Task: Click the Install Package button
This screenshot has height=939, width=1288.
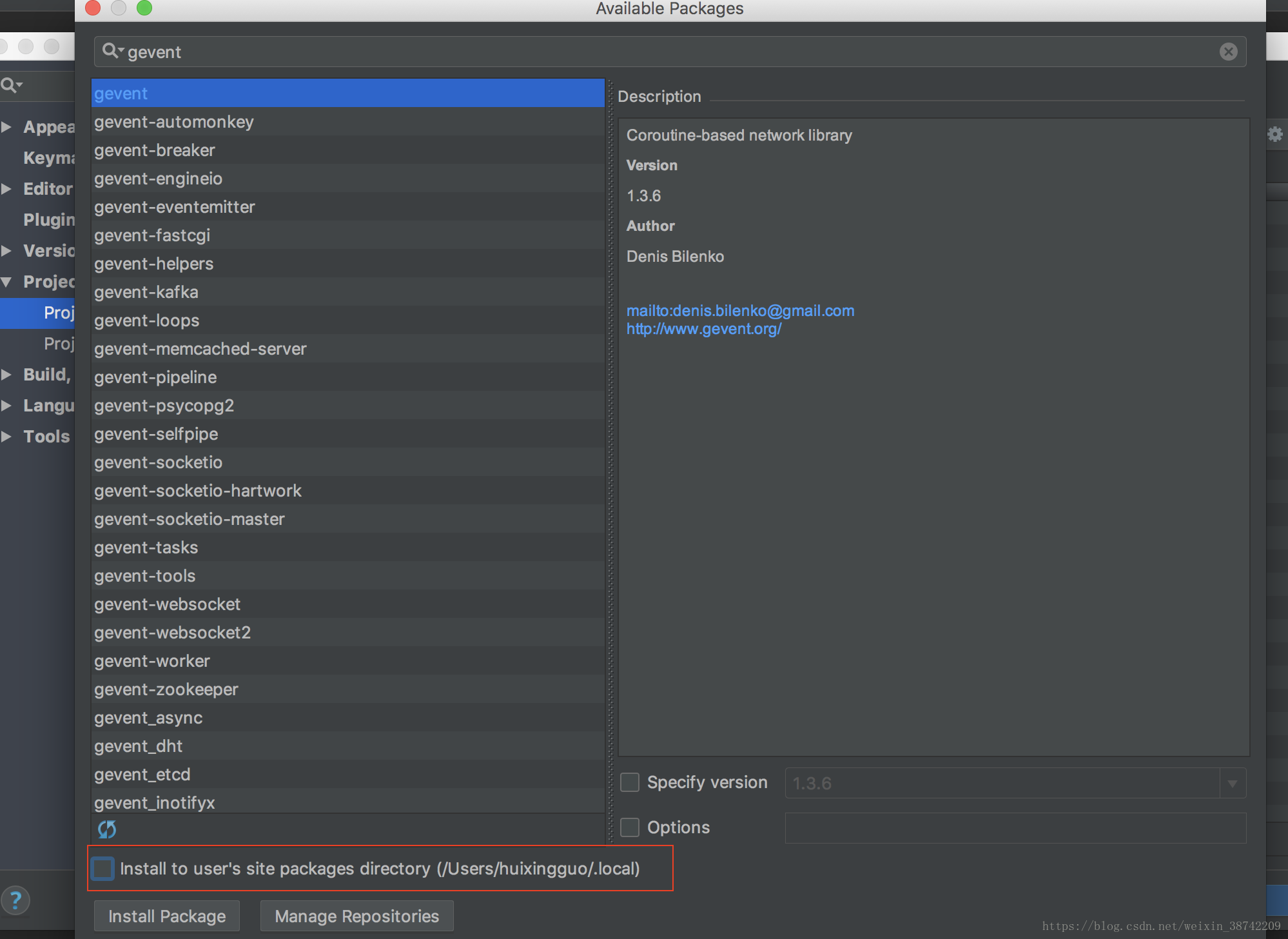Action: [167, 916]
